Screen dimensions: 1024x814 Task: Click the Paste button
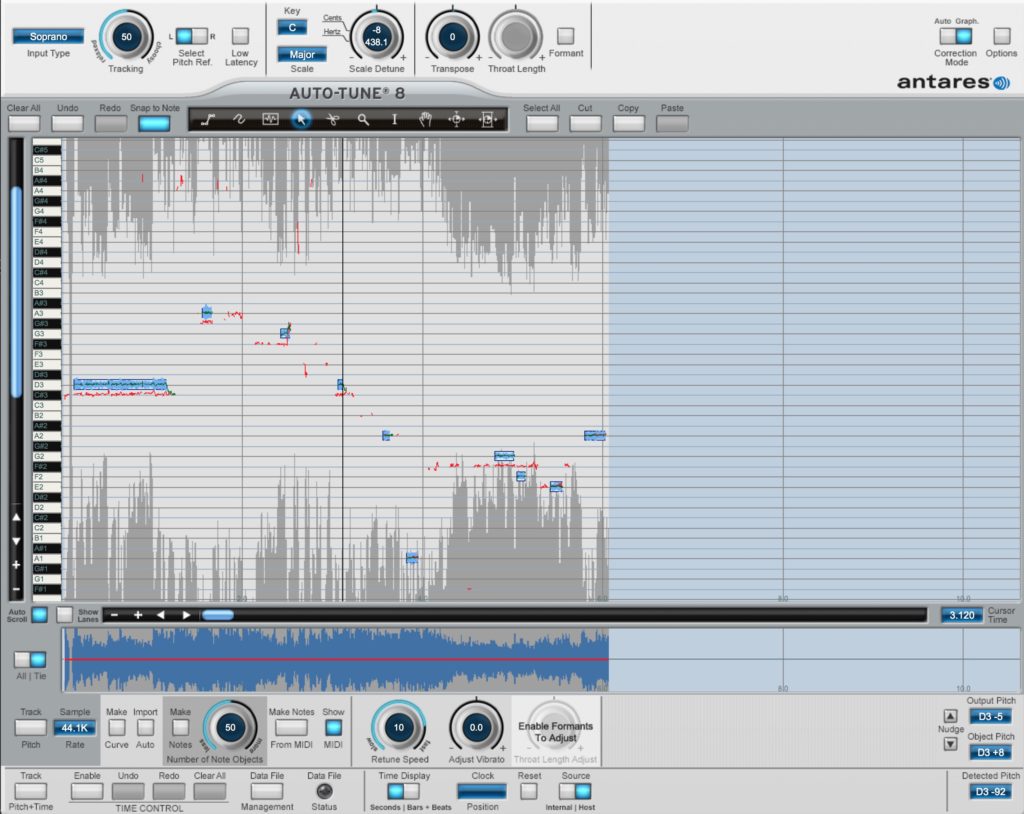pos(672,123)
